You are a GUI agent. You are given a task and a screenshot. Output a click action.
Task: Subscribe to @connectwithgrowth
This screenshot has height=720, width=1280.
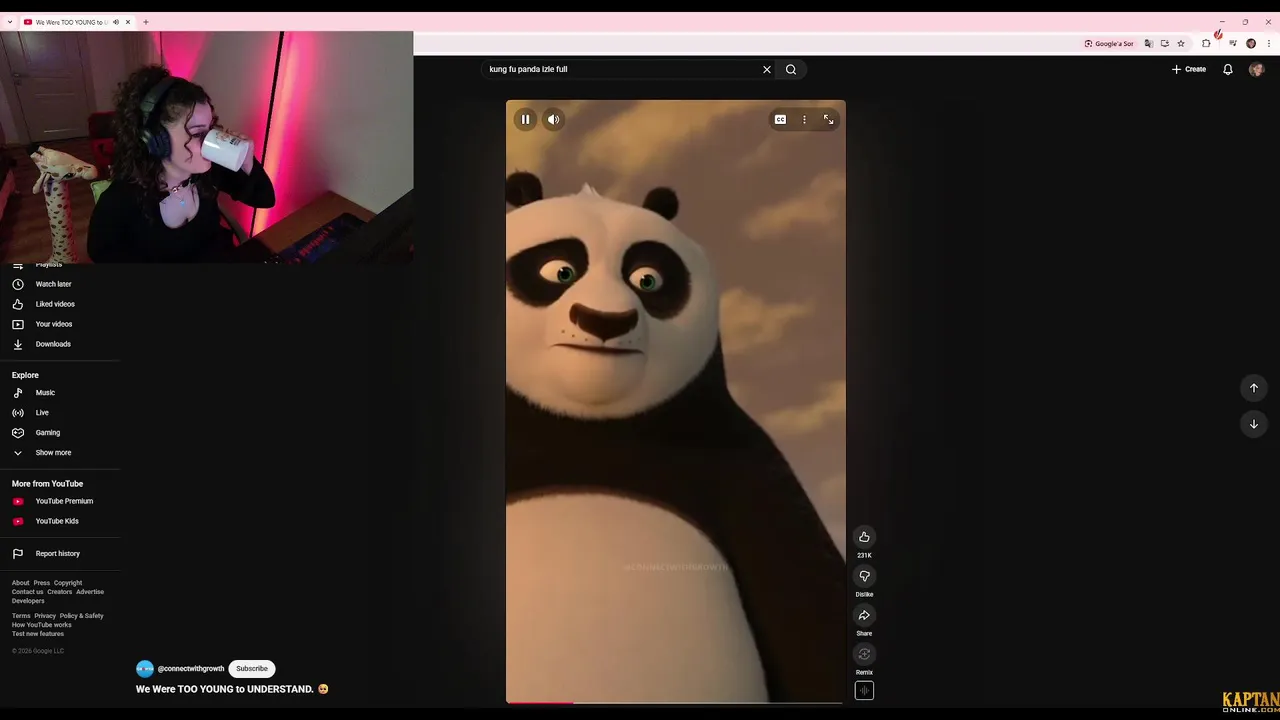[252, 669]
